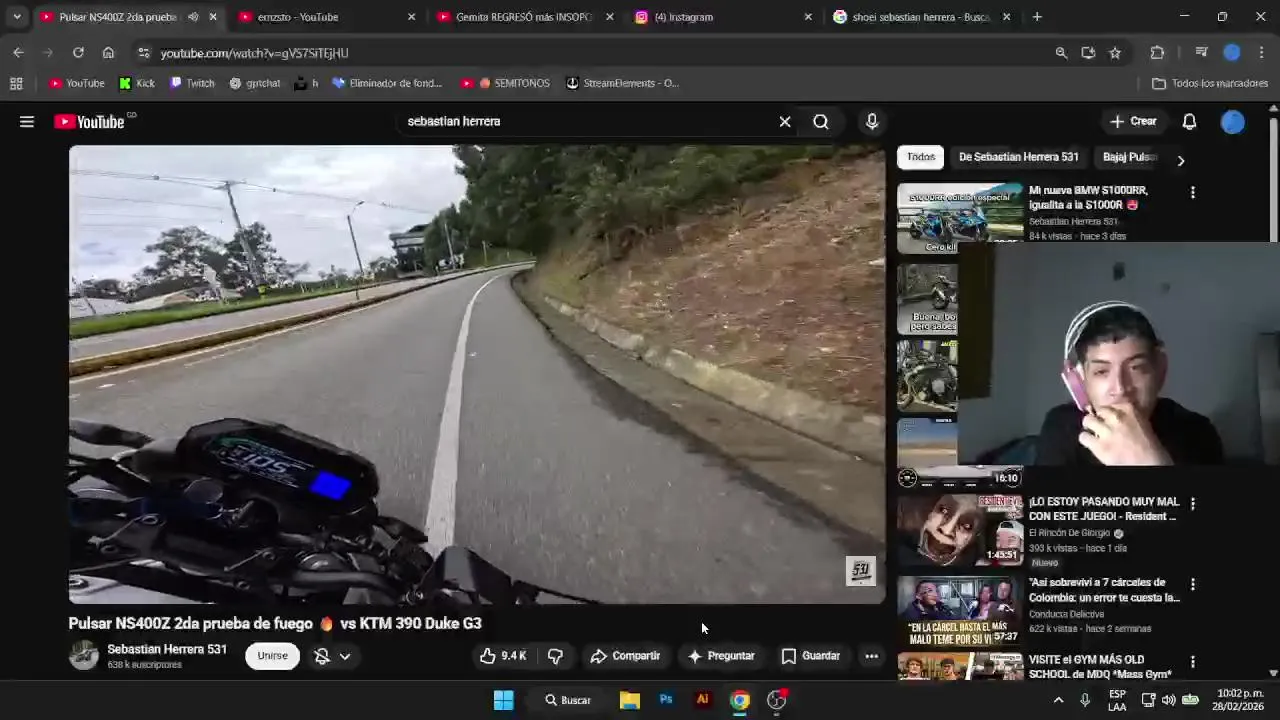This screenshot has height=720, width=1280.
Task: Open the Mi nueva BMW S1000RR thumbnail
Action: coord(960,218)
